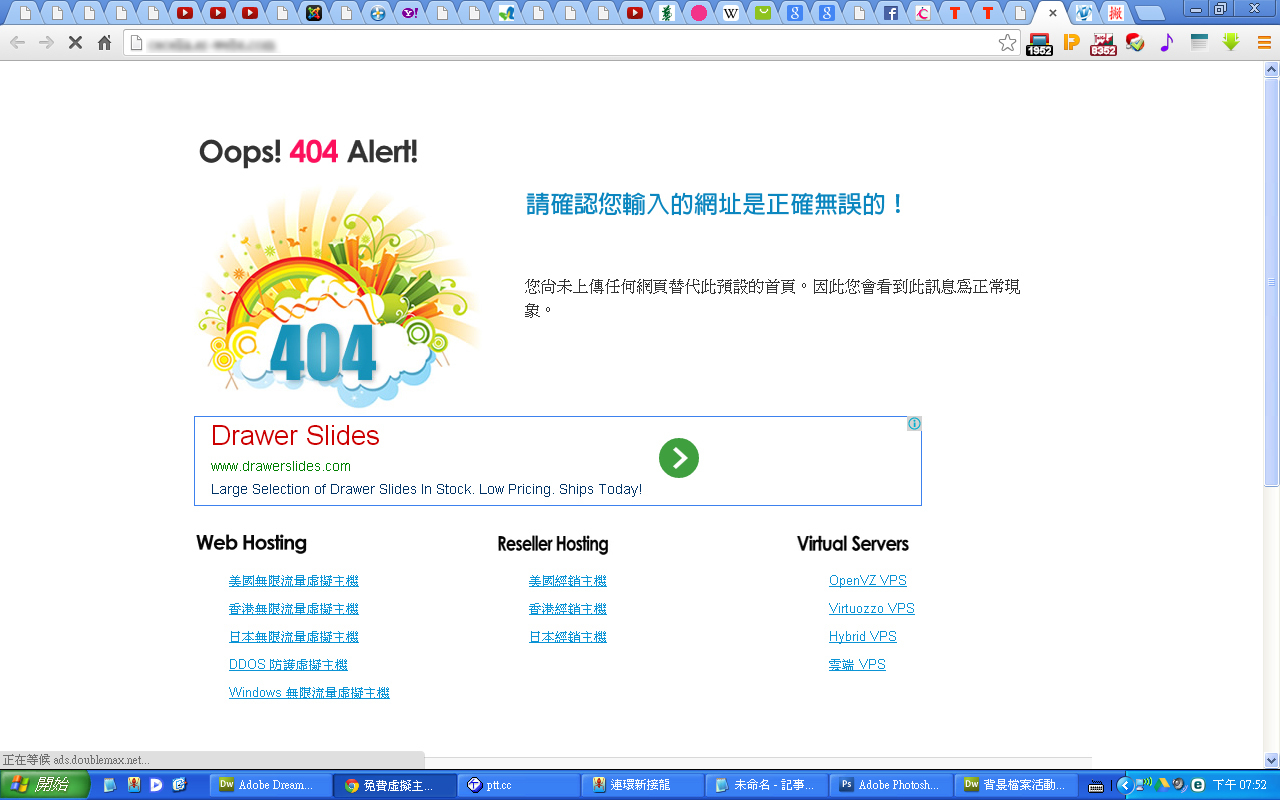
Task: Open the OpenVZ VPS link
Action: tap(868, 581)
